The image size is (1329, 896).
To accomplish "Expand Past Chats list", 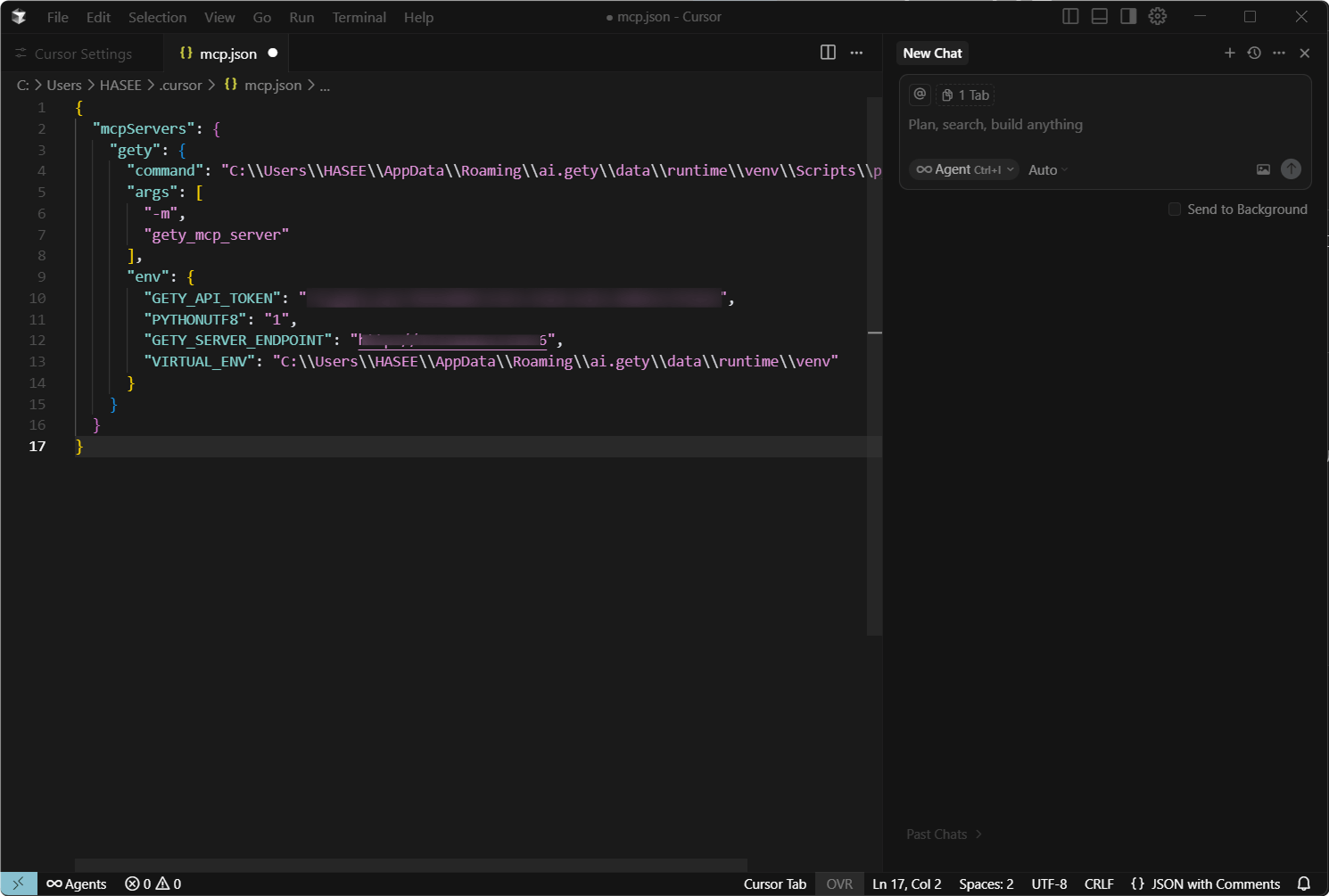I will click(x=944, y=834).
